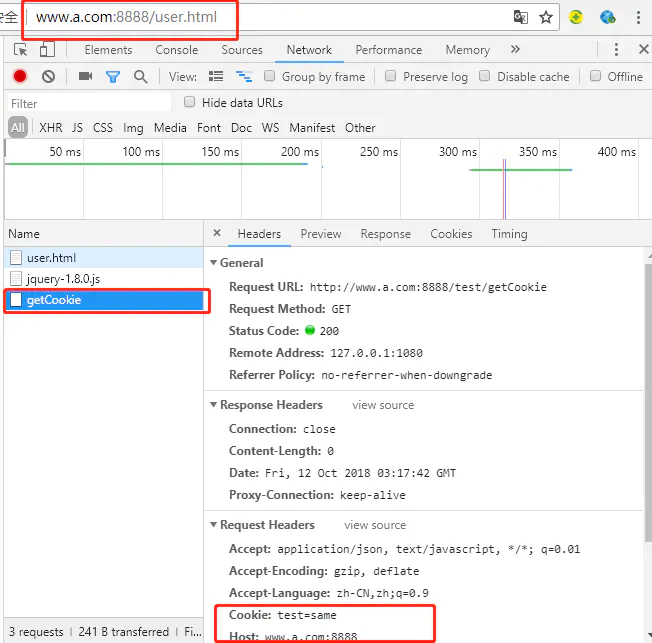The height and width of the screenshot is (643, 652).
Task: Enable Group by frame checkbox
Action: pos(269,76)
